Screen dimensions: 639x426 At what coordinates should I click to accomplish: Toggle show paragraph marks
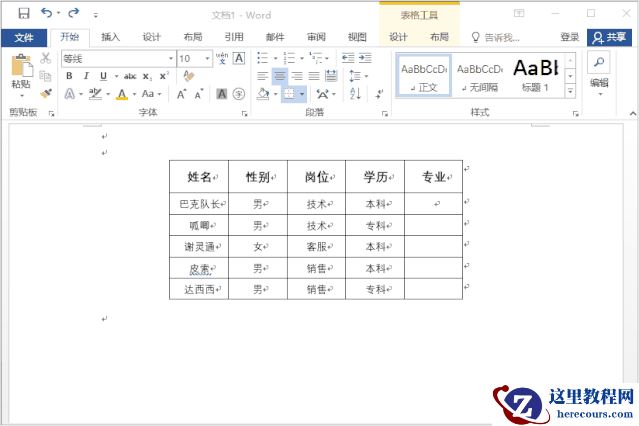(x=379, y=94)
